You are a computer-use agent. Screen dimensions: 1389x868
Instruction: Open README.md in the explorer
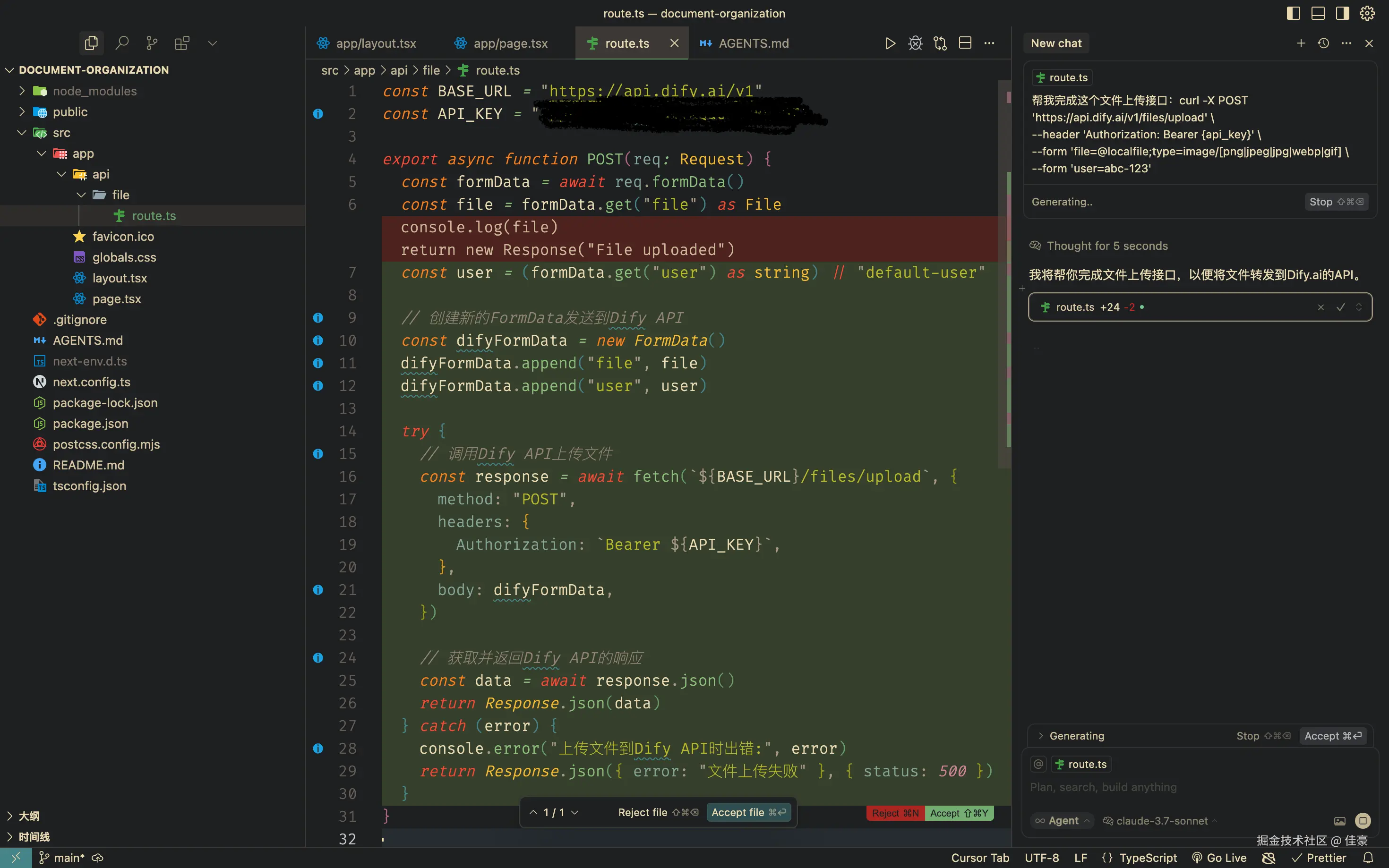pos(88,465)
